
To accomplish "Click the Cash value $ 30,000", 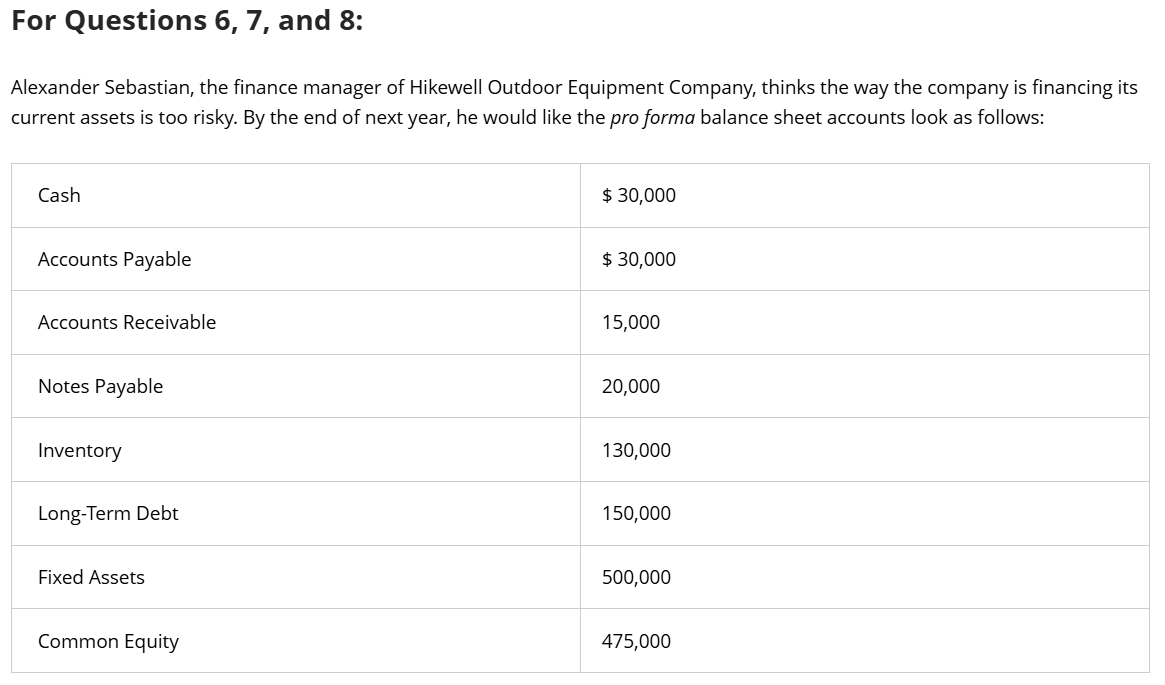I will pyautogui.click(x=639, y=195).
